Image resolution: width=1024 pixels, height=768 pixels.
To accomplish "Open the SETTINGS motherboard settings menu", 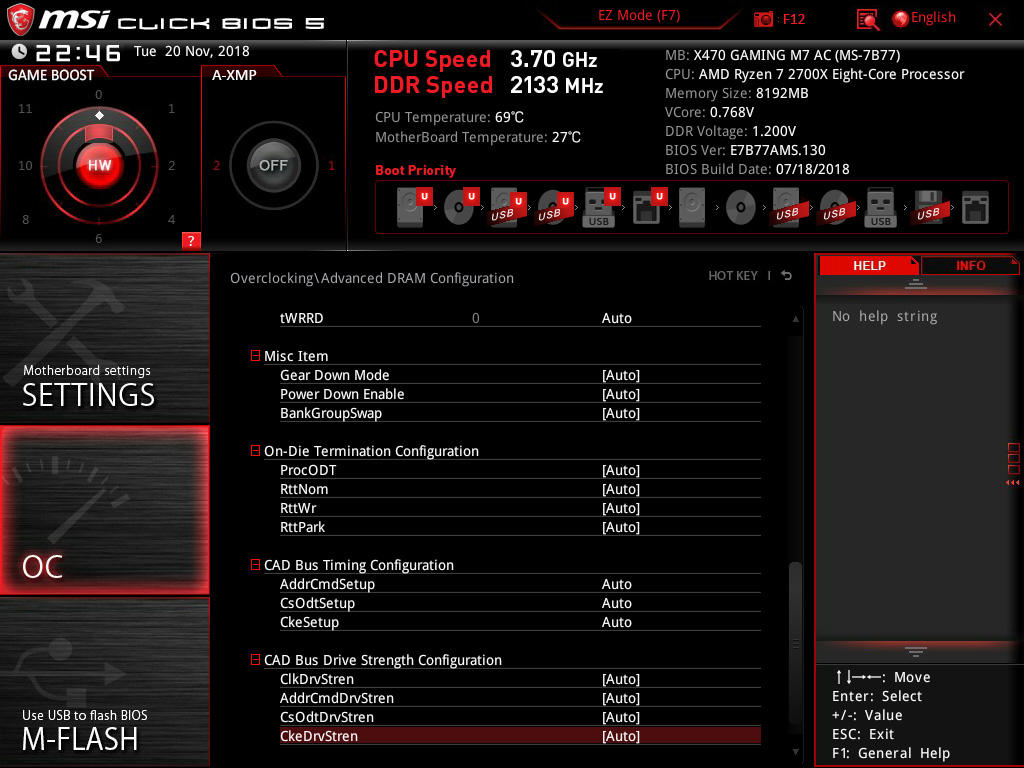I will (x=104, y=339).
